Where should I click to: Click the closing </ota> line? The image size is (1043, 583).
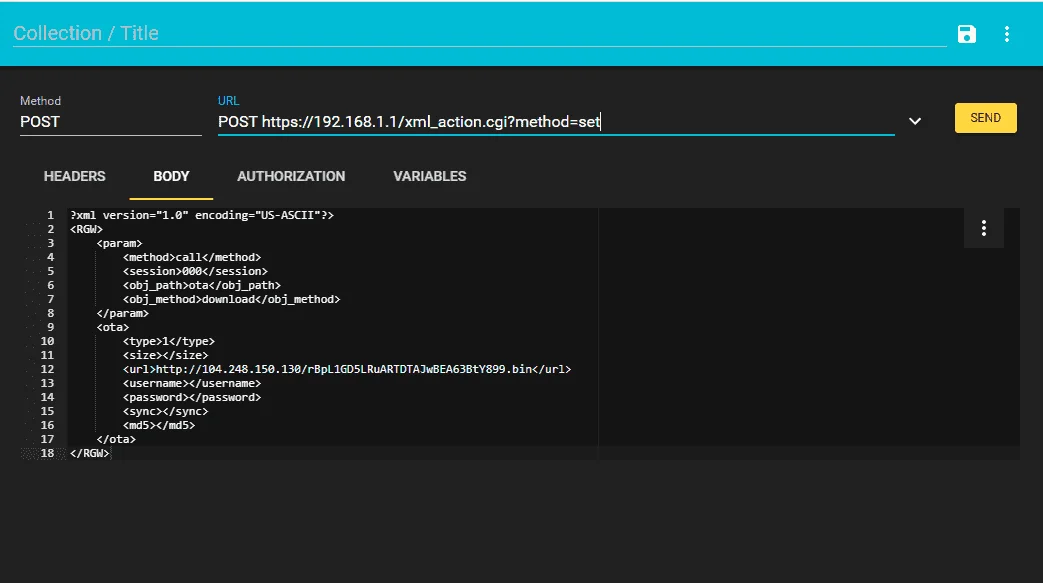116,439
